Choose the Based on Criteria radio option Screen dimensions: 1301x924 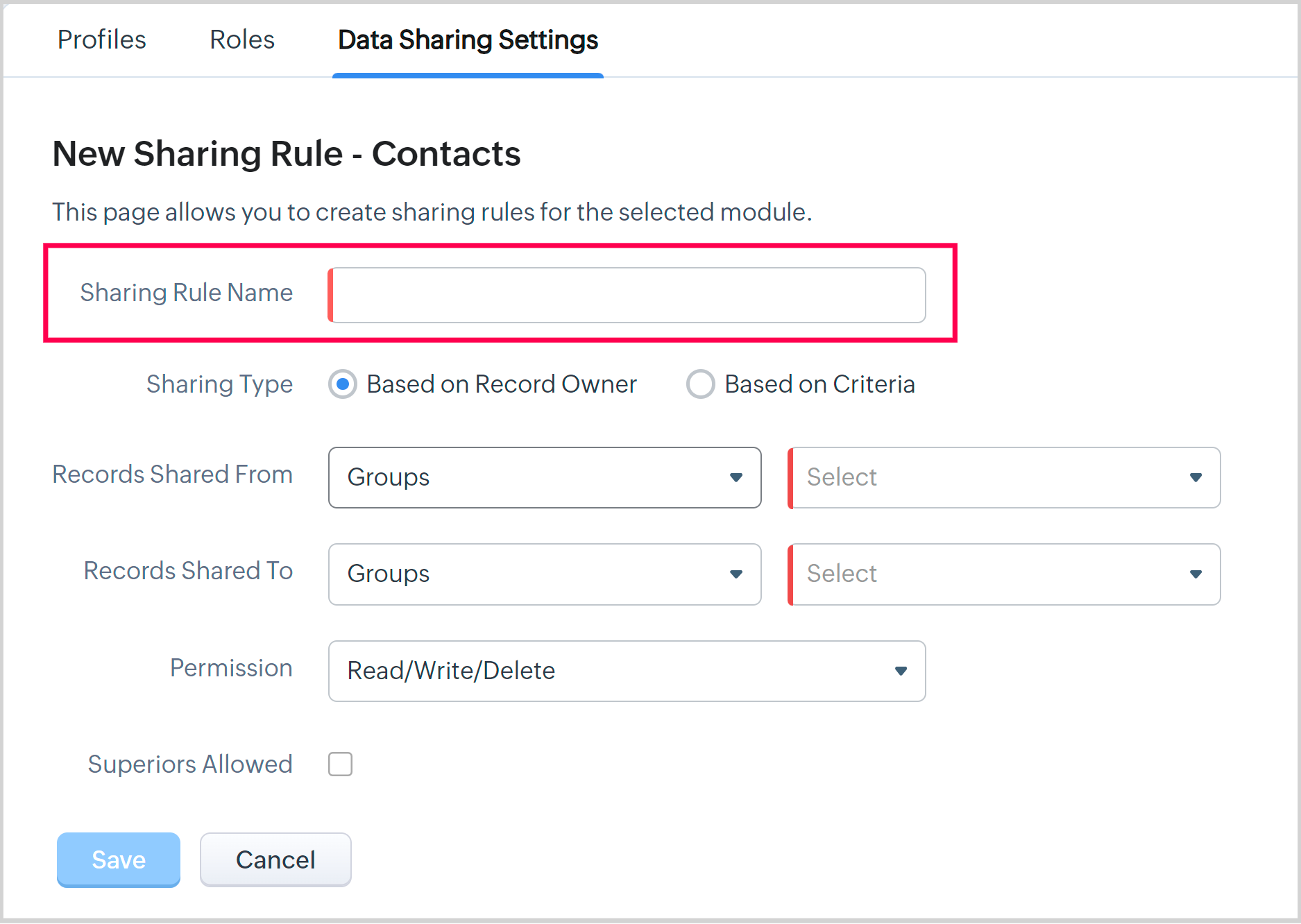(700, 384)
